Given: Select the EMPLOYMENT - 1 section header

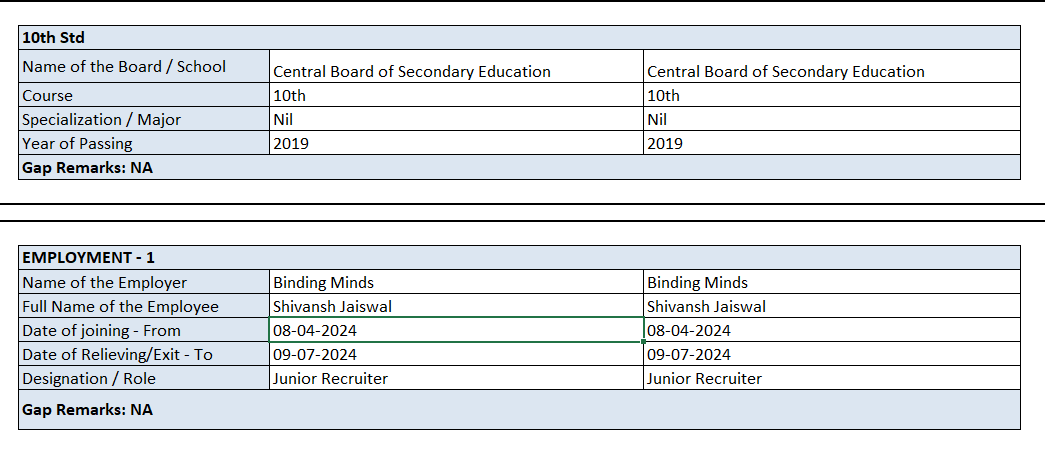Looking at the screenshot, I should [x=88, y=258].
